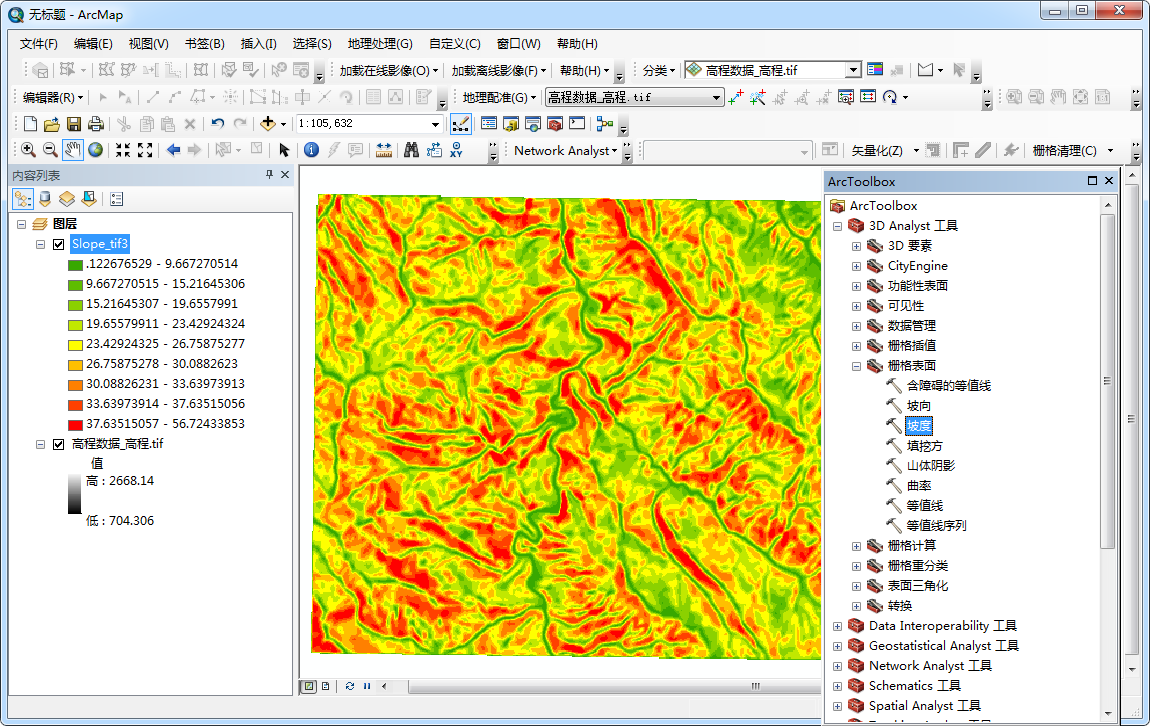Open the ArcToolbox window icon
This screenshot has width=1150, height=726.
(x=555, y=124)
